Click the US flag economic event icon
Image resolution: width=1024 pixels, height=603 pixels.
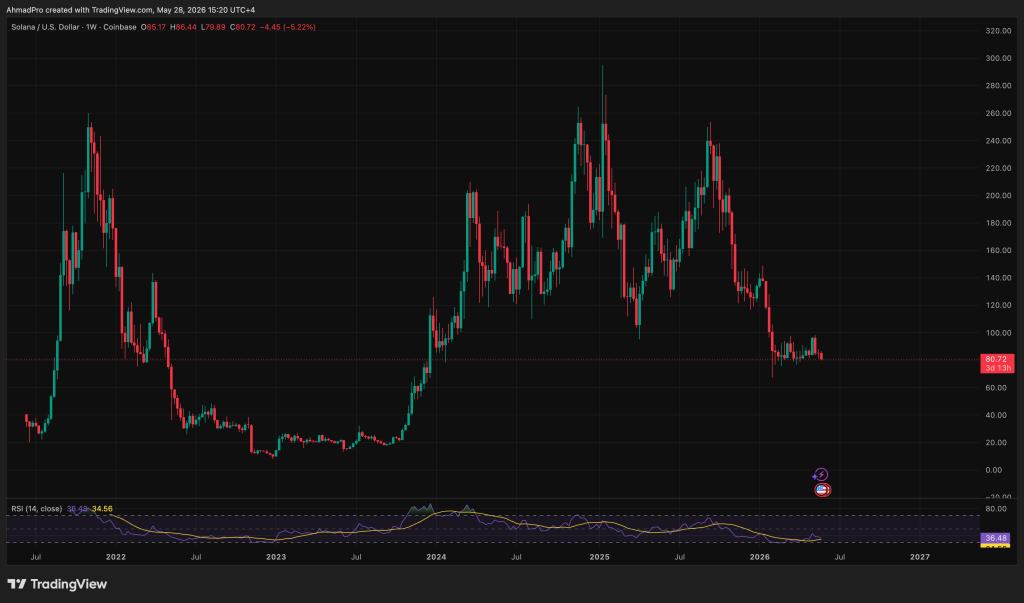823,489
